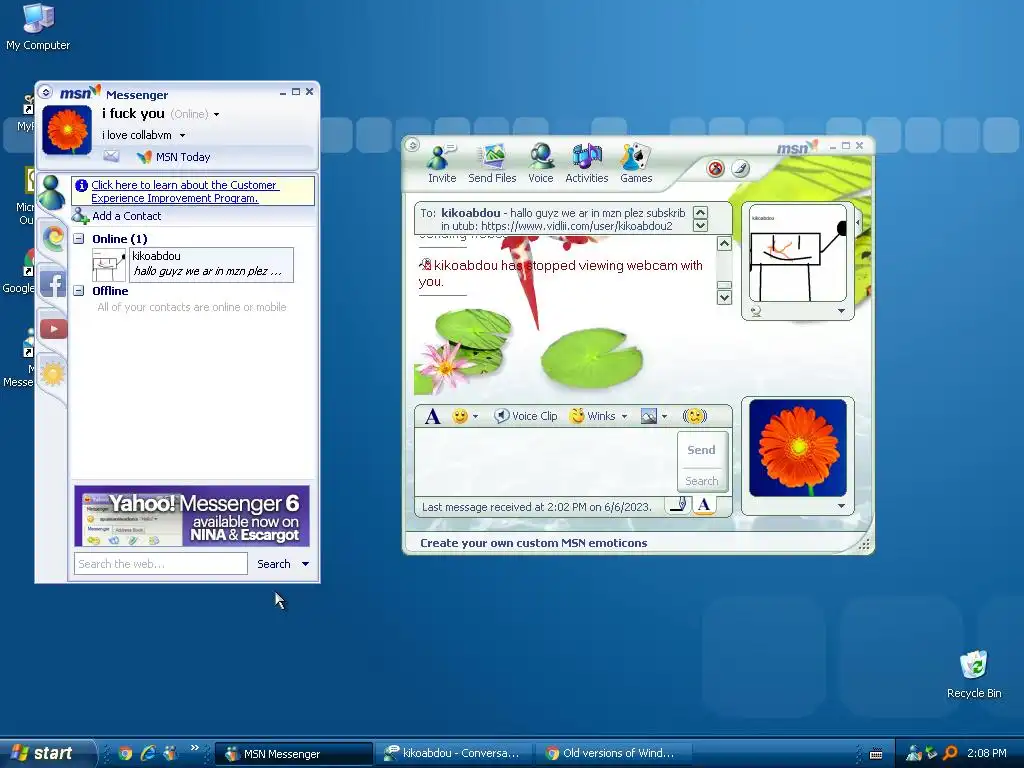Click the 'Search the web...' field
The width and height of the screenshot is (1024, 768).
click(x=161, y=564)
